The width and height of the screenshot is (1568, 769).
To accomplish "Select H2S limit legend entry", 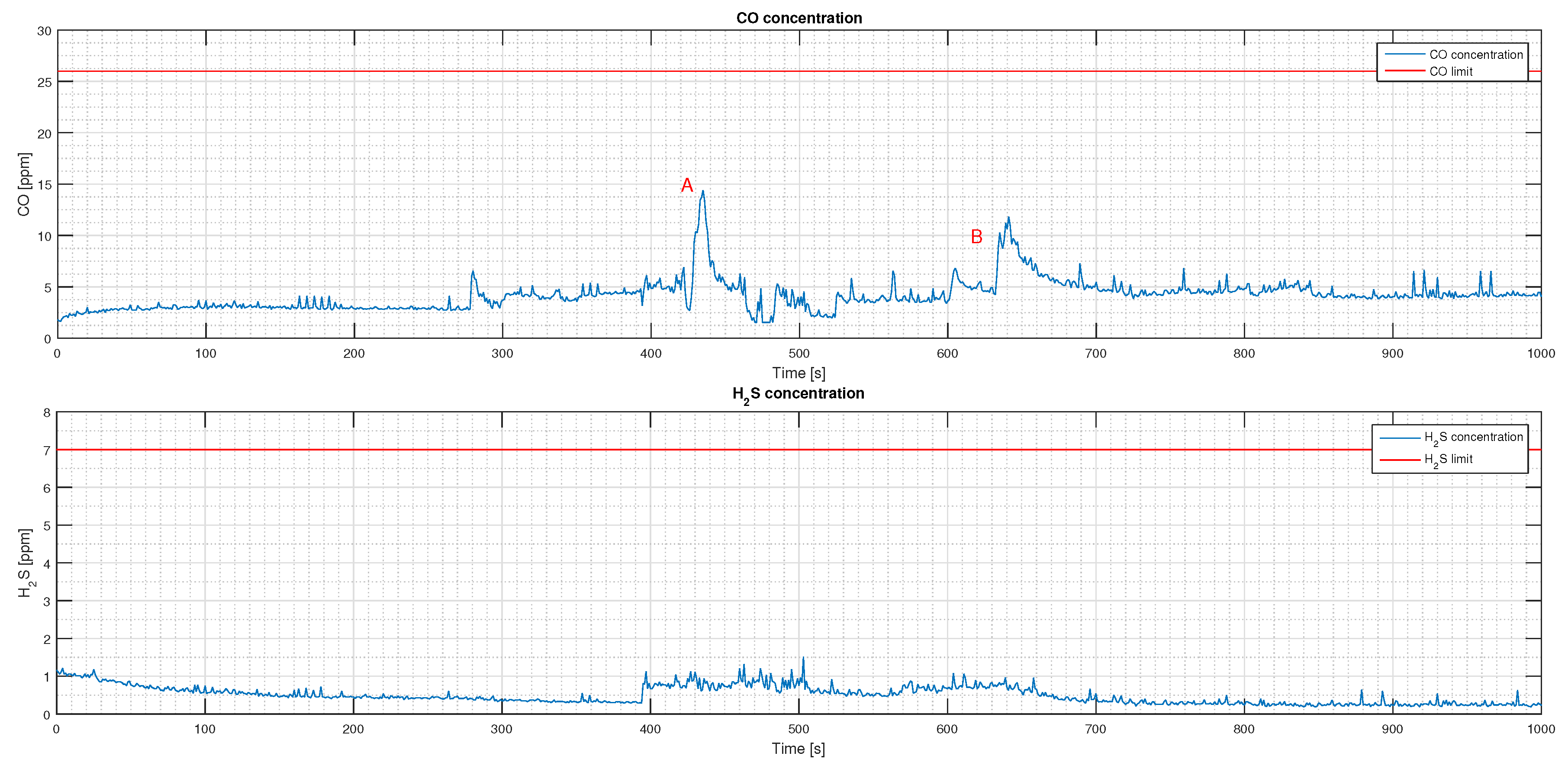I will (1448, 459).
